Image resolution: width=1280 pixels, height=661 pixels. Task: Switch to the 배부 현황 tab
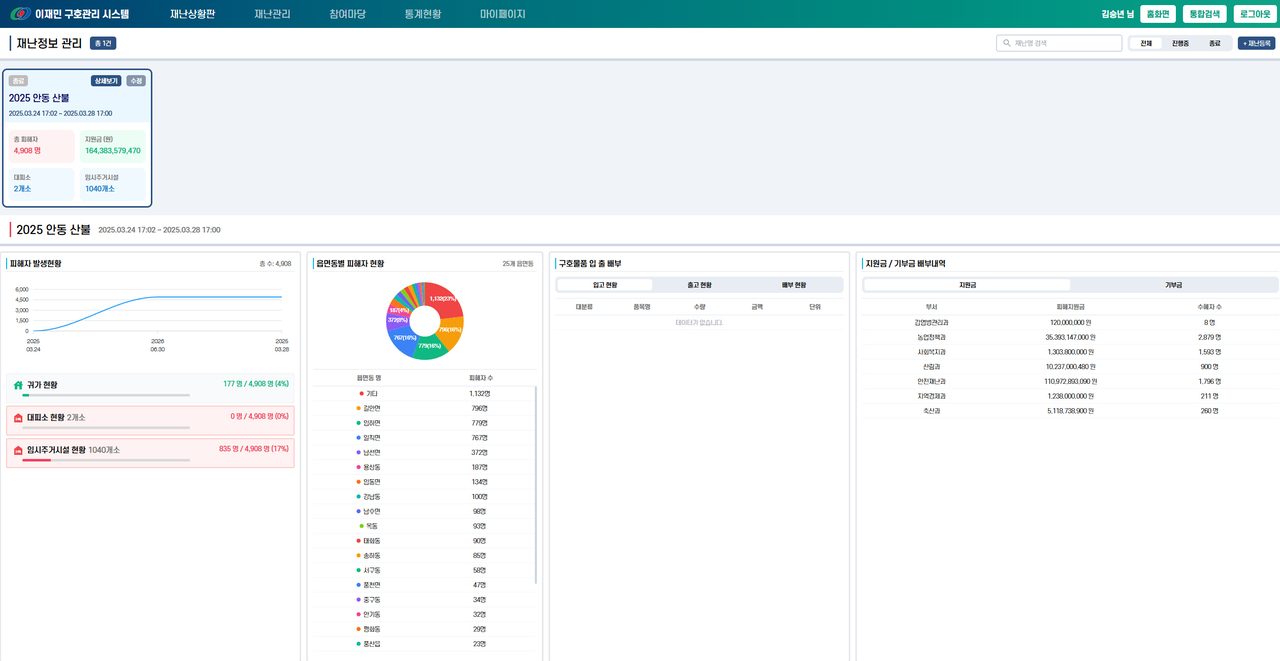[x=794, y=285]
